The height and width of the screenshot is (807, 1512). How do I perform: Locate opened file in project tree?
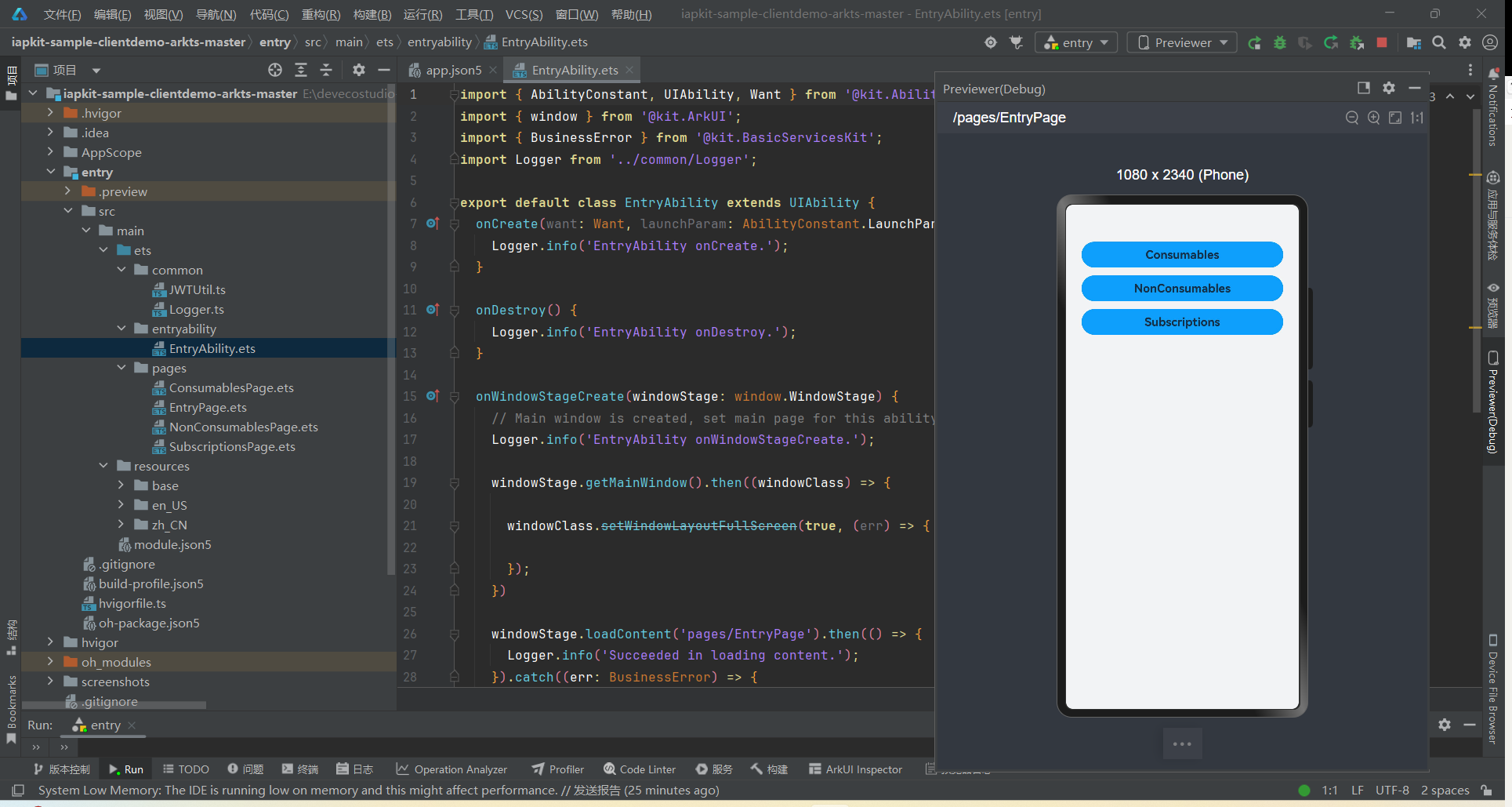click(x=275, y=71)
